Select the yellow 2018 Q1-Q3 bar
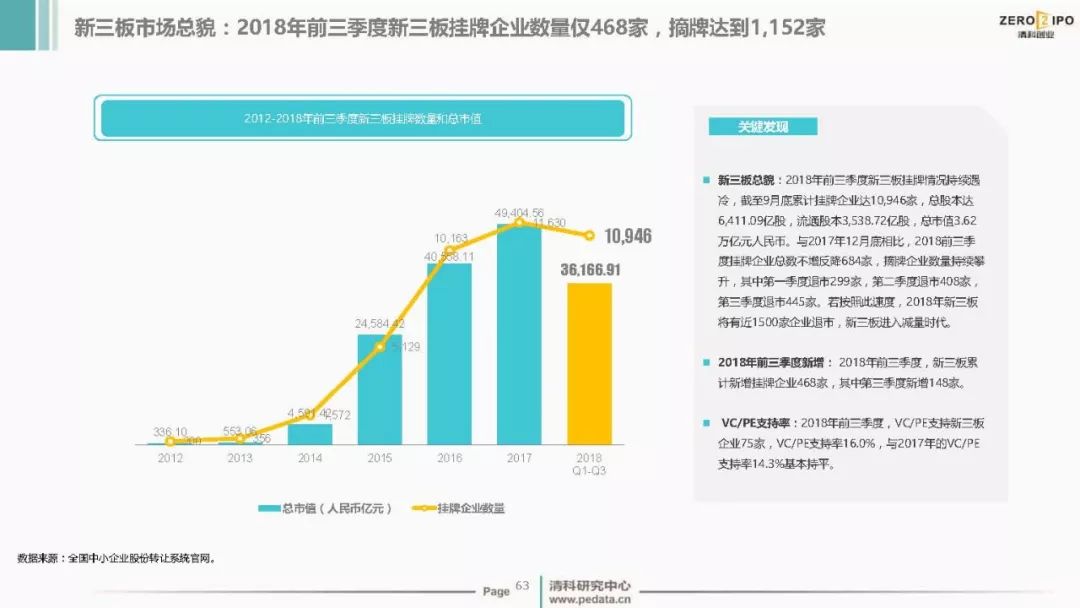The width and height of the screenshot is (1080, 608). (x=588, y=363)
